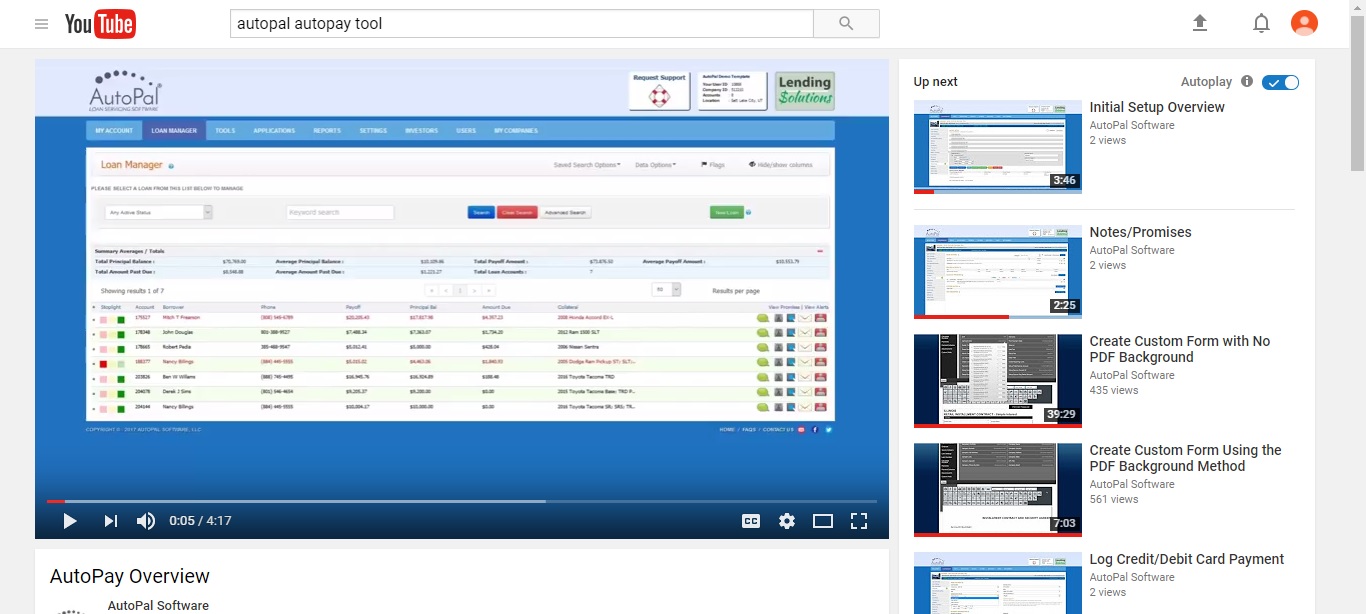Click the Loan Manager tab in video
The height and width of the screenshot is (614, 1366).
click(174, 130)
